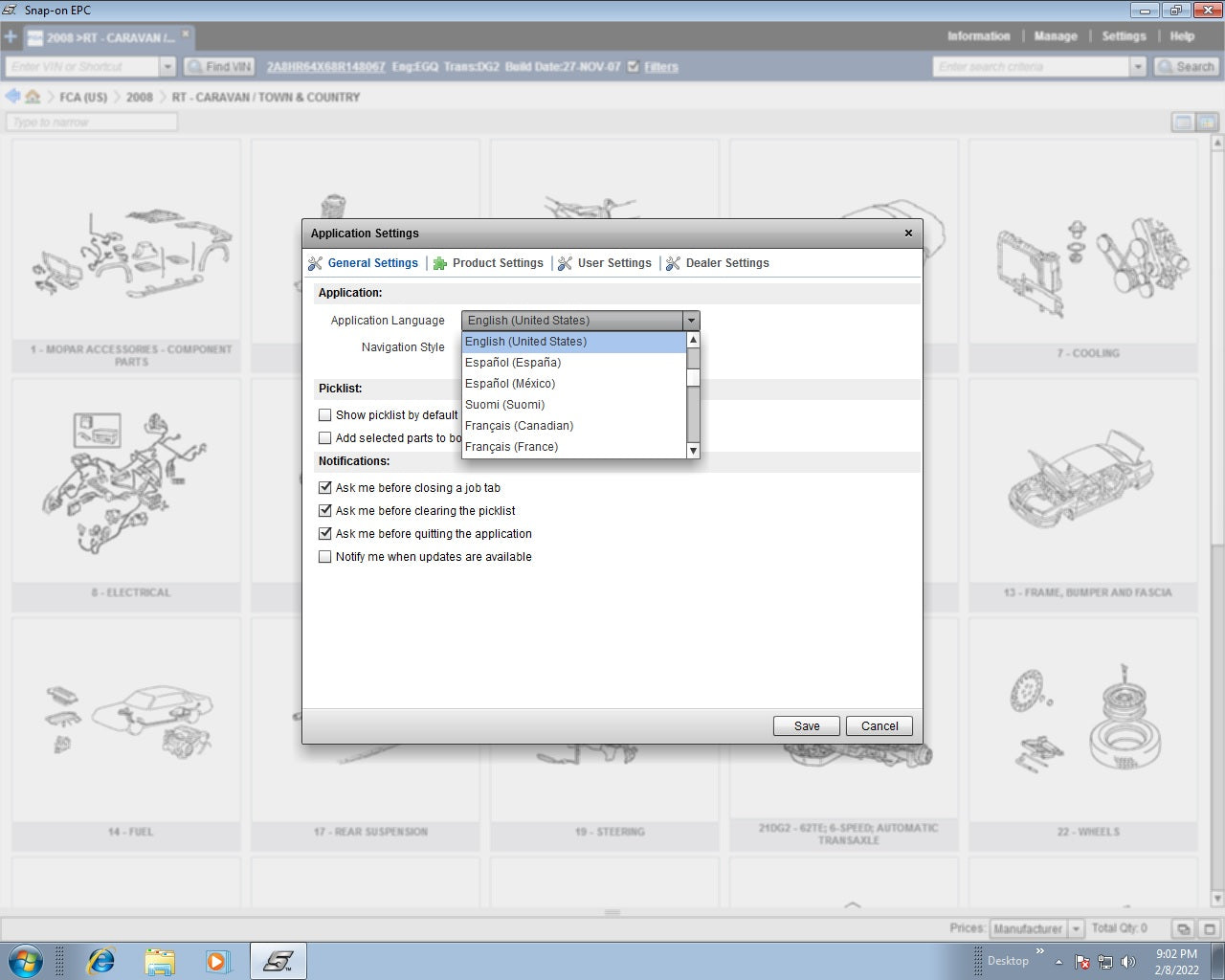Open Windows Media Player from taskbar
The image size is (1225, 980).
(x=218, y=961)
